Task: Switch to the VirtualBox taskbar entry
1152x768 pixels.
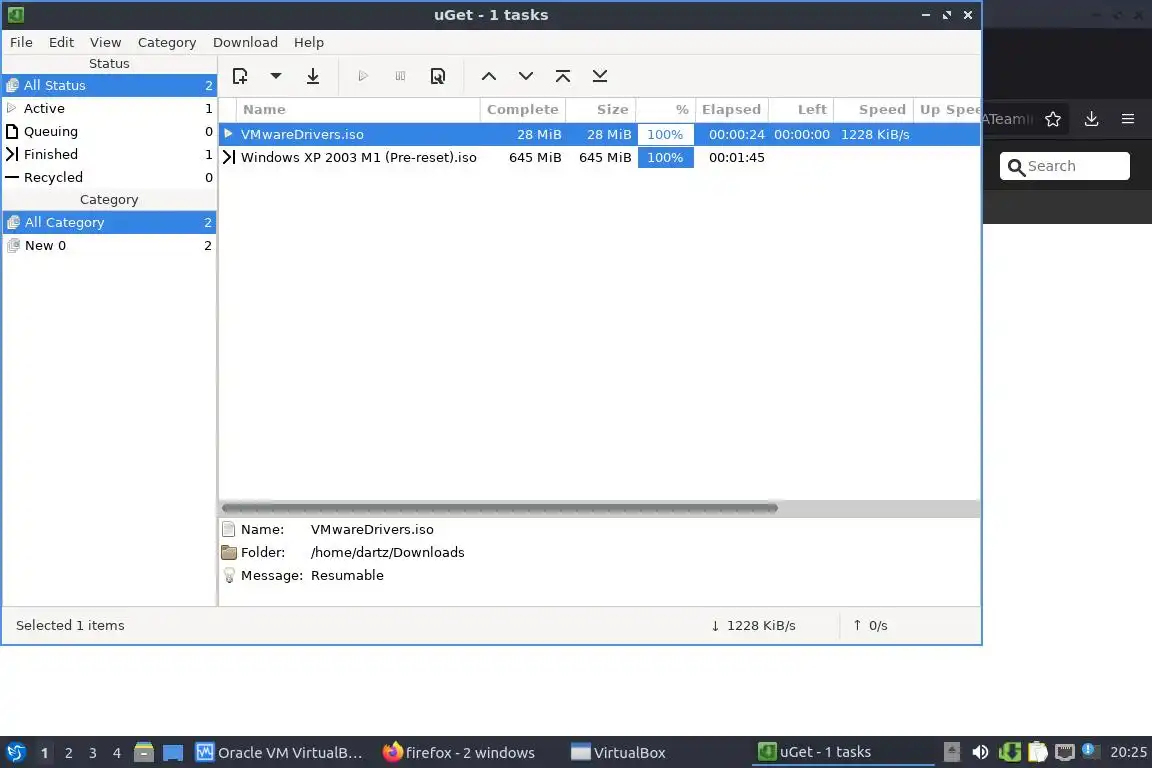Action: (619, 753)
